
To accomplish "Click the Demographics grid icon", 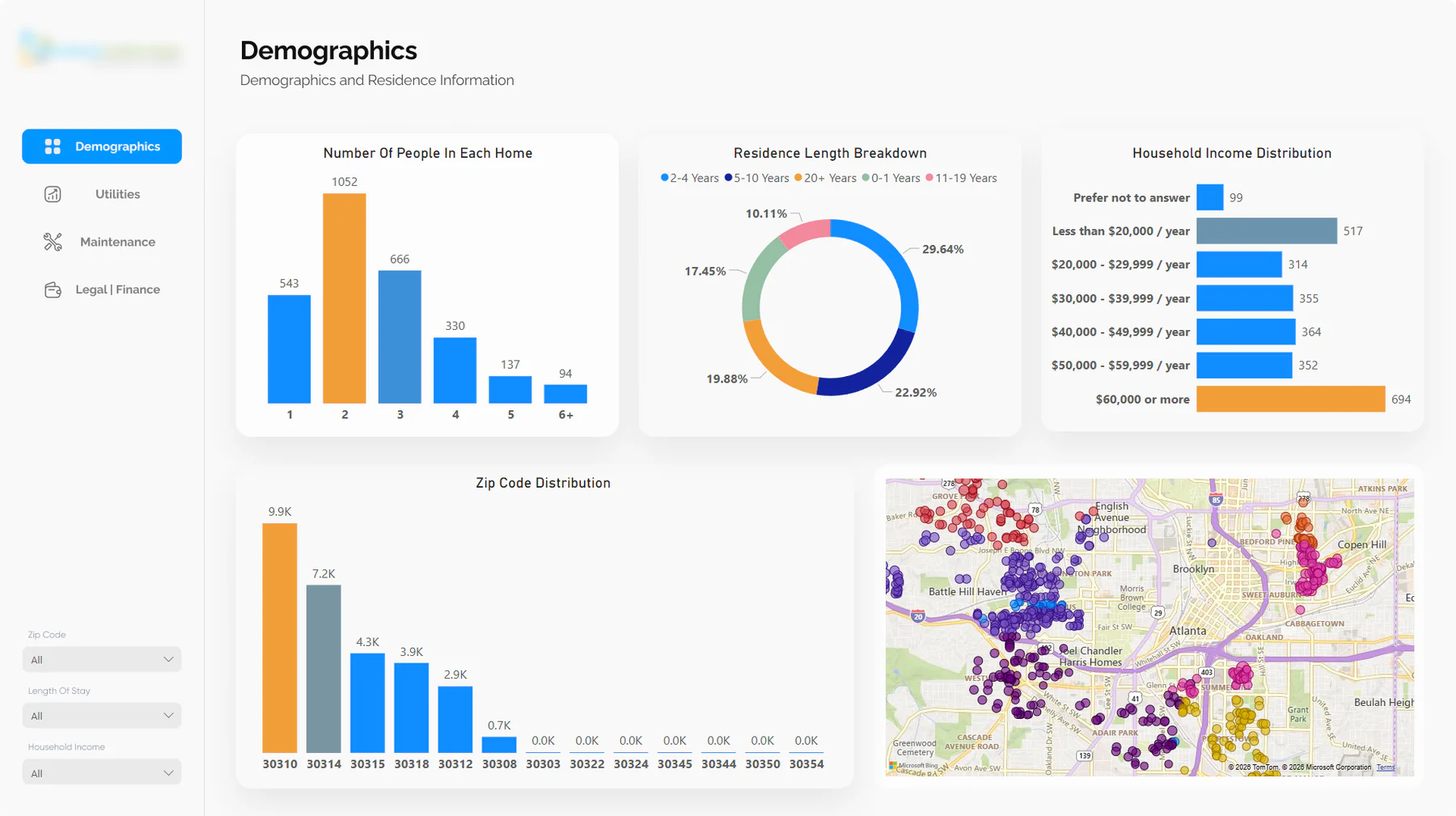I will coord(53,146).
